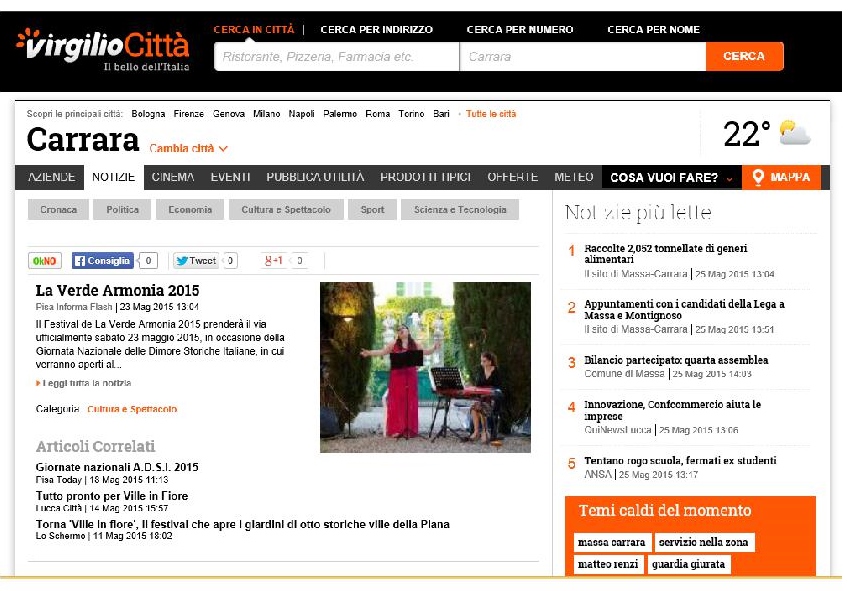The height and width of the screenshot is (591, 850).
Task: Open Tutte le città list
Action: click(491, 114)
